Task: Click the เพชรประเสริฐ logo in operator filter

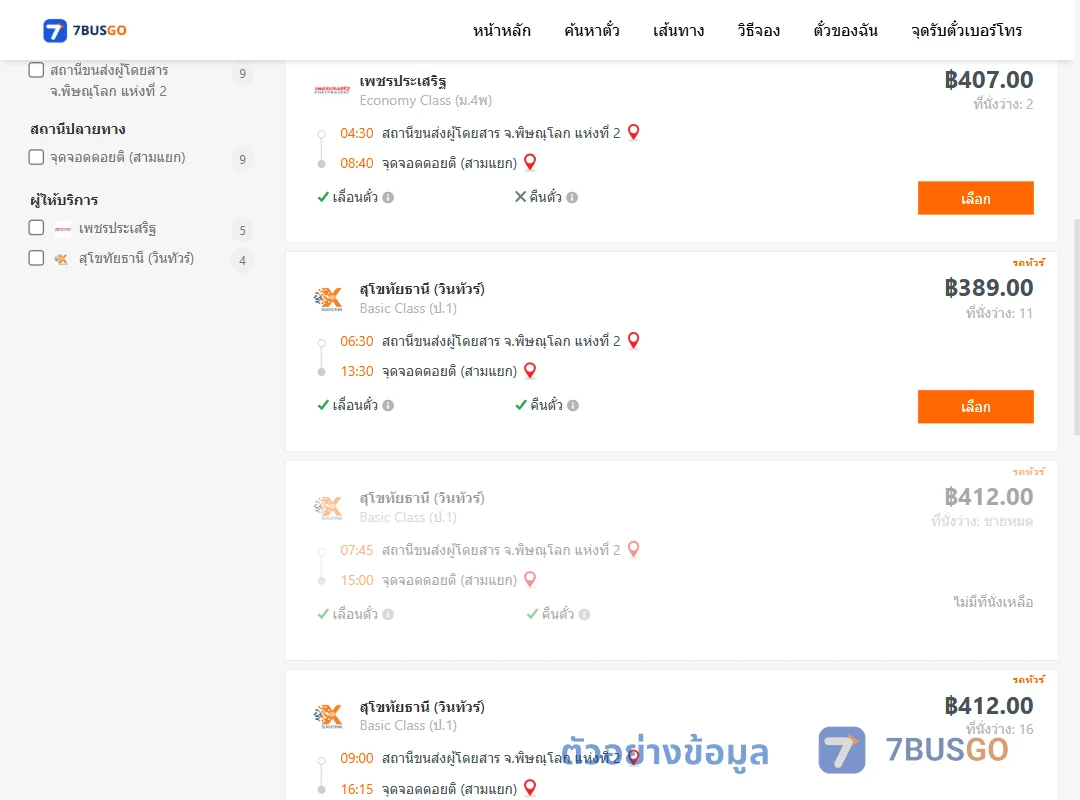Action: (x=63, y=229)
